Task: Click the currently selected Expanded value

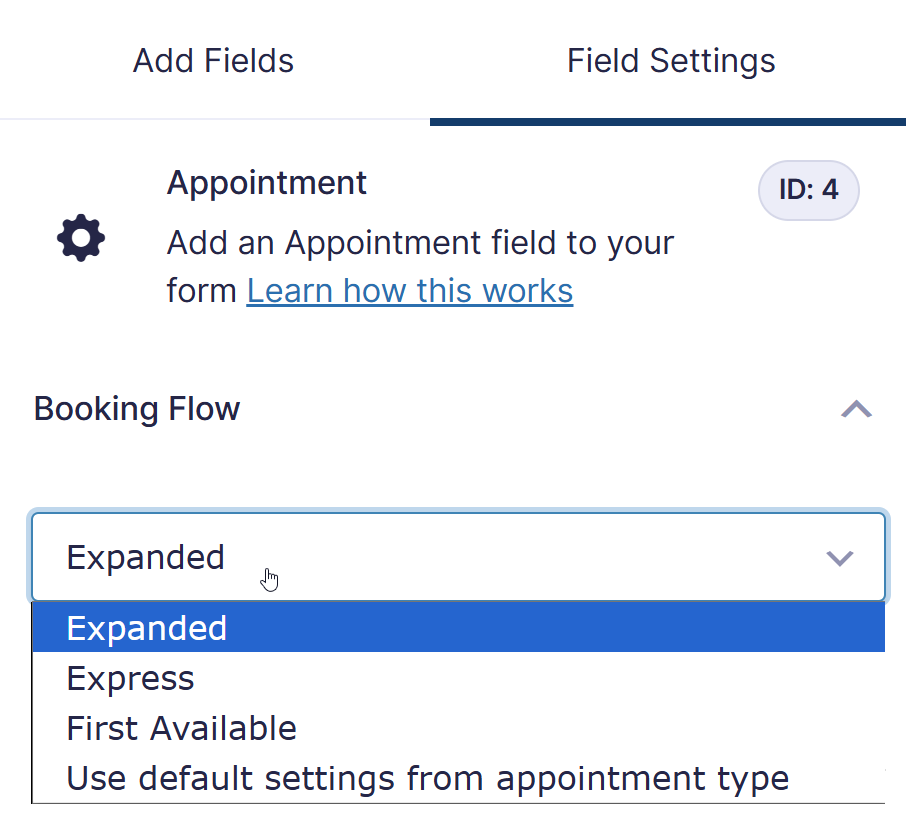Action: coord(145,556)
